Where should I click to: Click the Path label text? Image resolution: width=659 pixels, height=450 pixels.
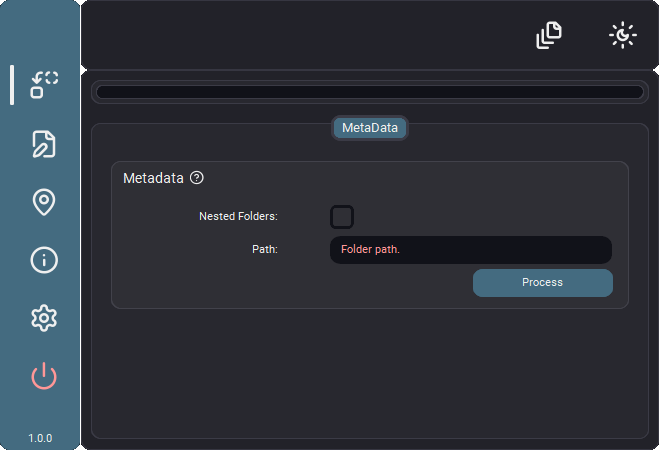[x=265, y=250]
